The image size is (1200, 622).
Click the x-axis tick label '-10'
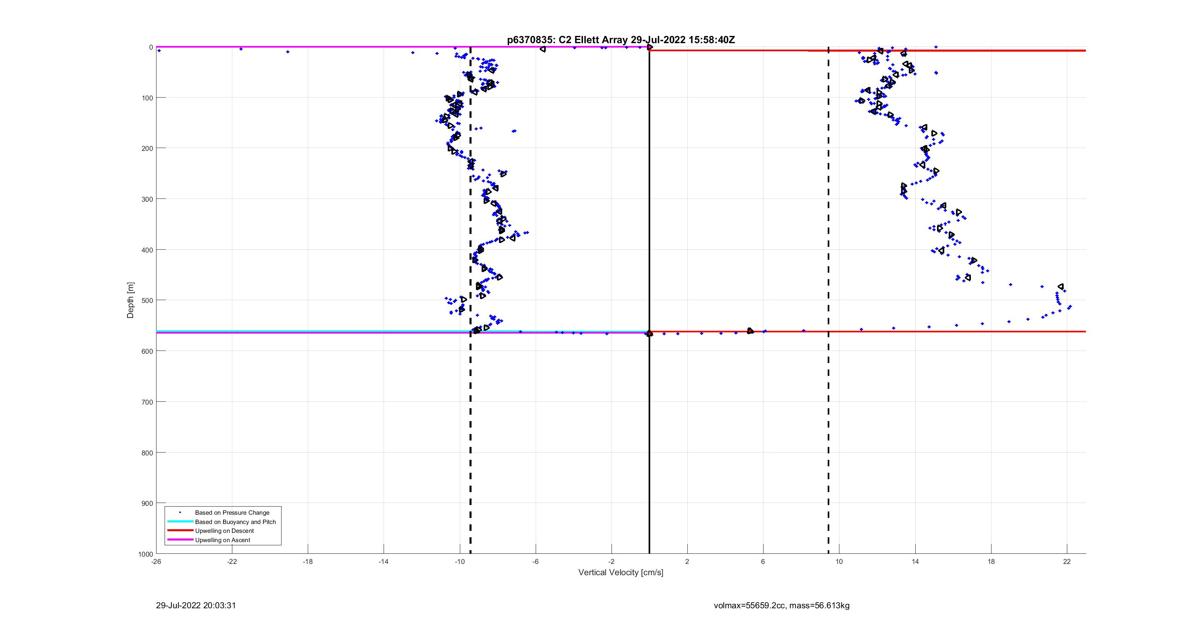click(460, 562)
